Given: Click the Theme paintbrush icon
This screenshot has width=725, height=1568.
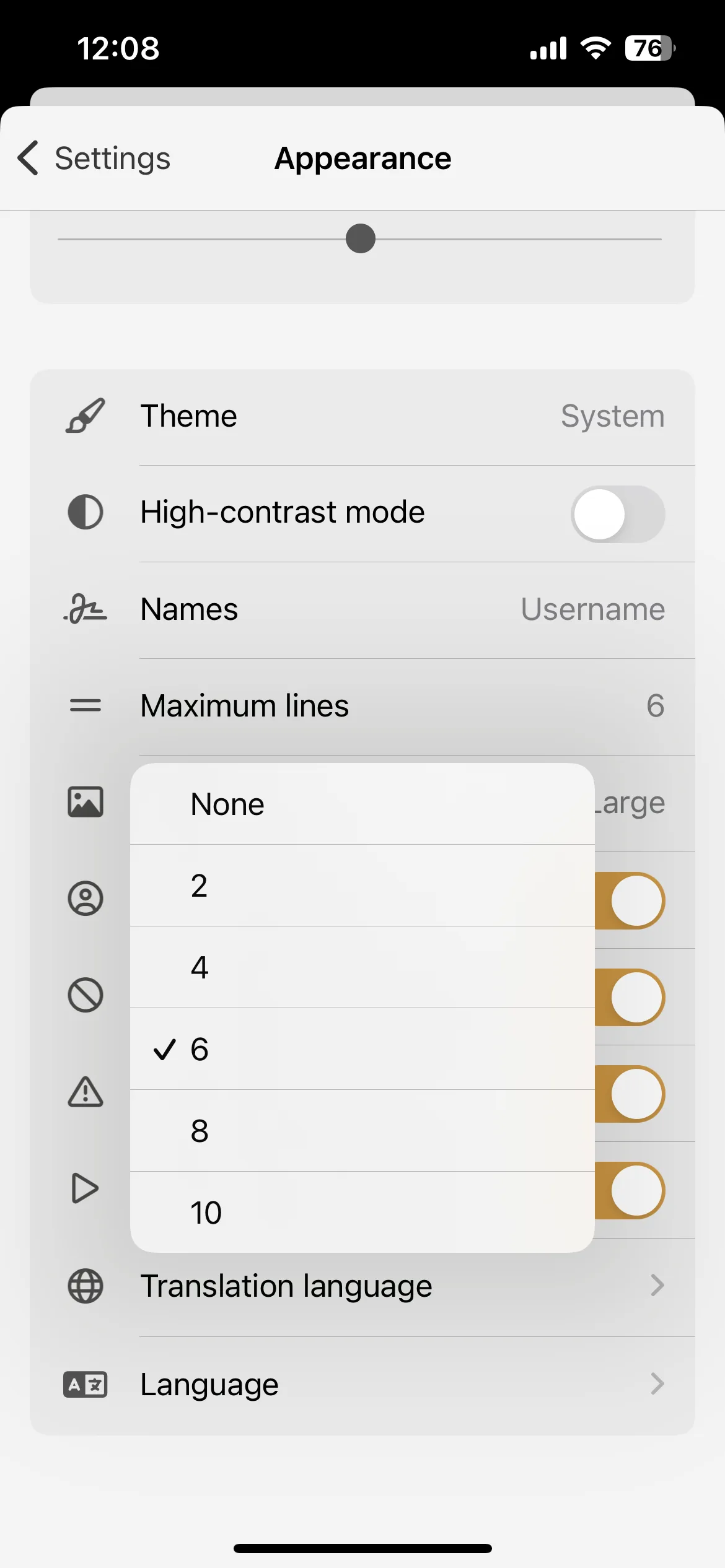Looking at the screenshot, I should pos(85,416).
